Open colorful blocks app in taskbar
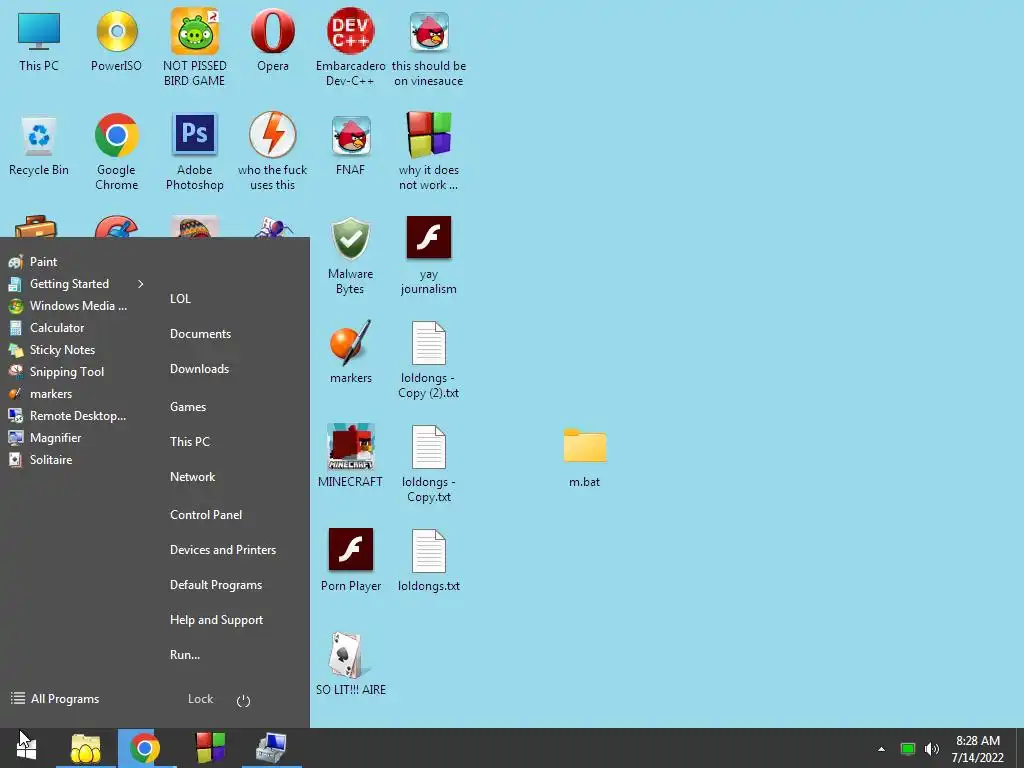 (210, 748)
